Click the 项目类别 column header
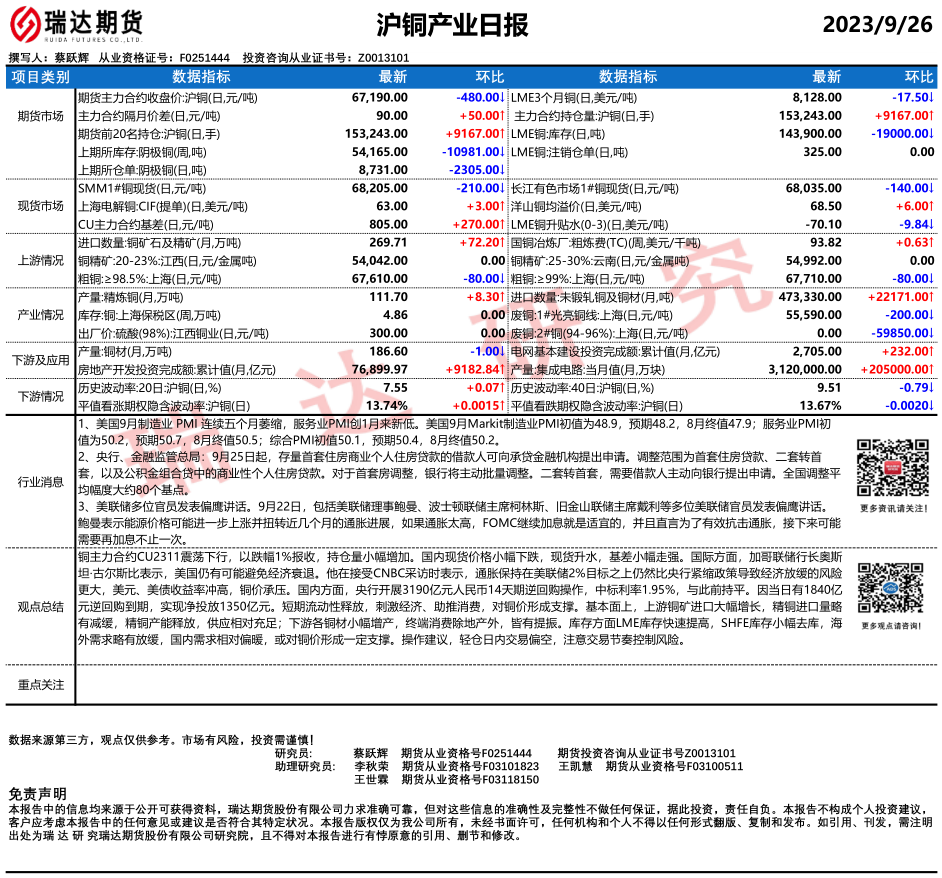Image resolution: width=942 pixels, height=878 pixels. [40, 77]
